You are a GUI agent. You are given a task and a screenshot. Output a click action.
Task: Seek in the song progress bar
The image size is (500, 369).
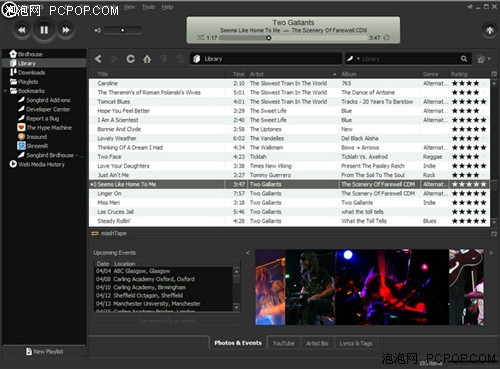coord(293,38)
